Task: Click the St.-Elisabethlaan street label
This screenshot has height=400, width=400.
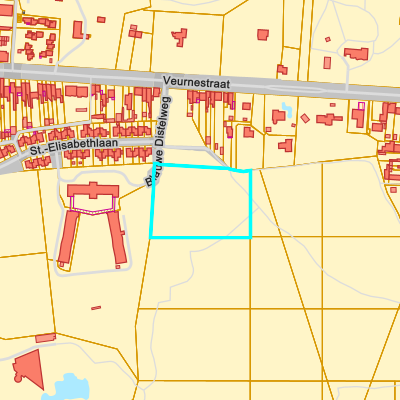Action: pos(74,147)
